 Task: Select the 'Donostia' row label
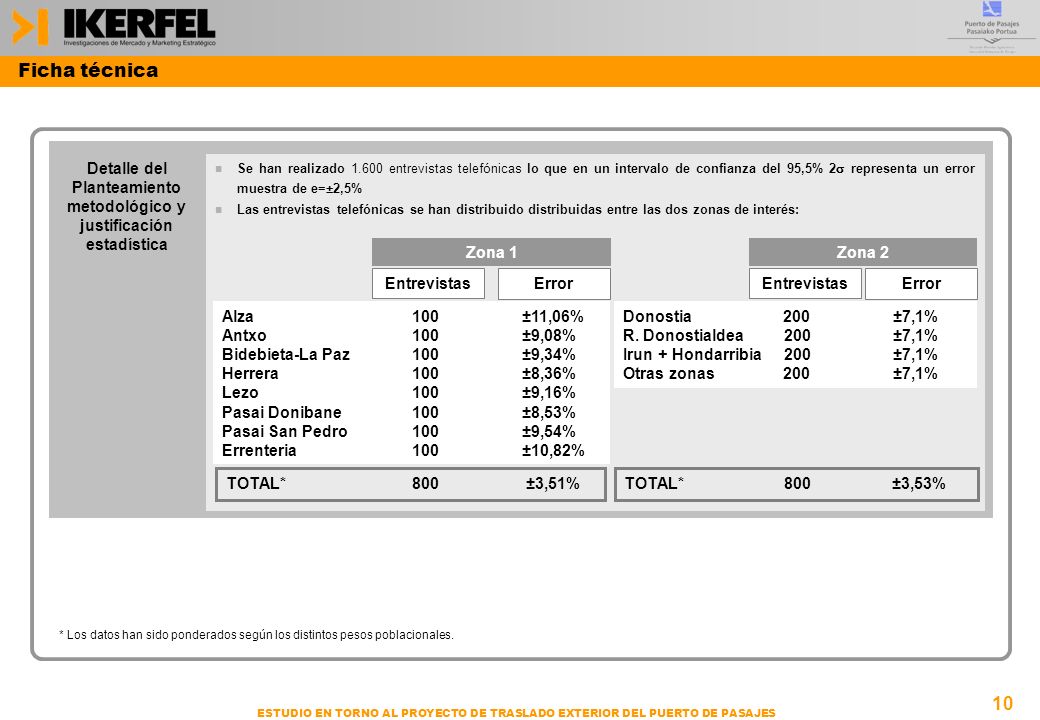tap(657, 316)
